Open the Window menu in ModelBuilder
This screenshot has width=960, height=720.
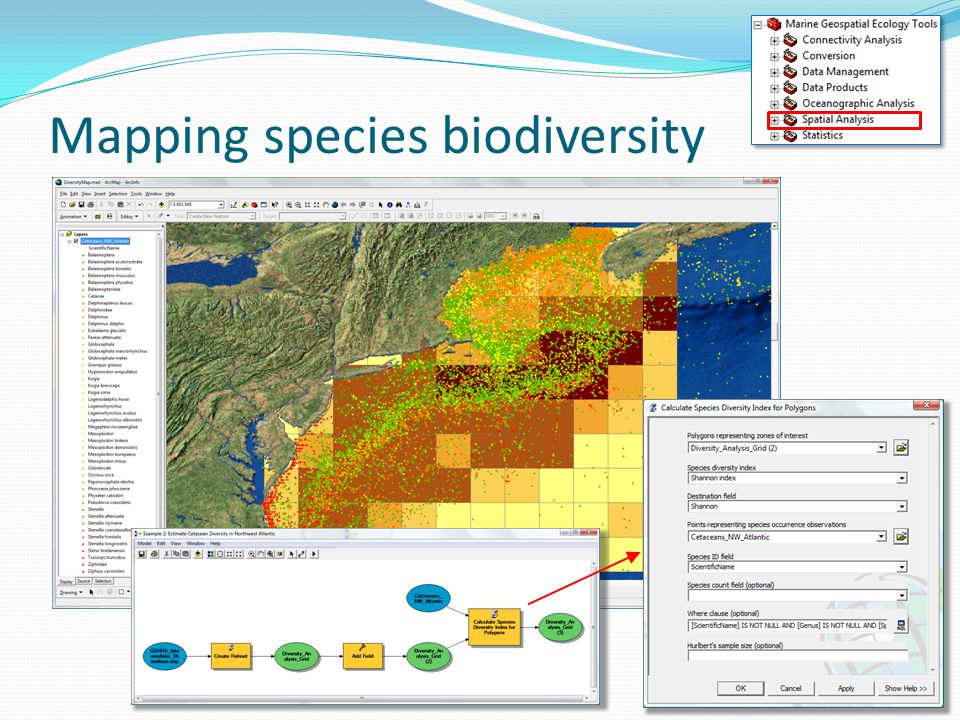point(195,543)
